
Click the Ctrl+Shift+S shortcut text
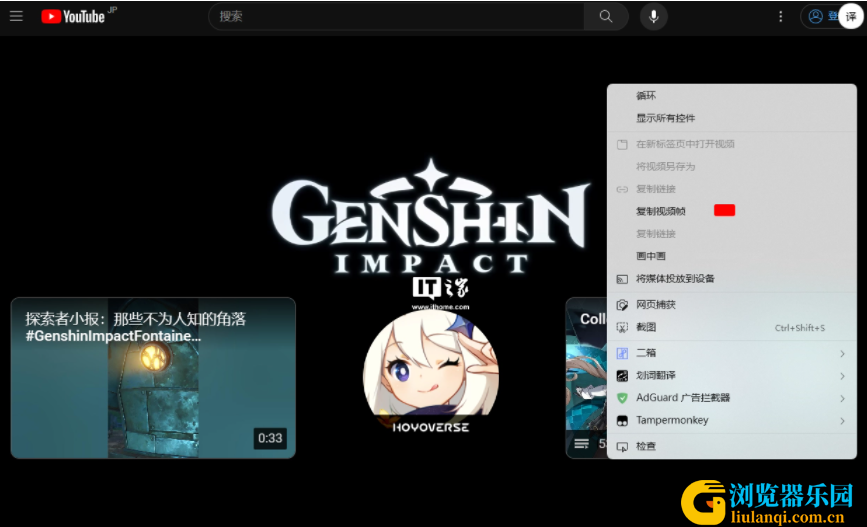click(x=800, y=328)
